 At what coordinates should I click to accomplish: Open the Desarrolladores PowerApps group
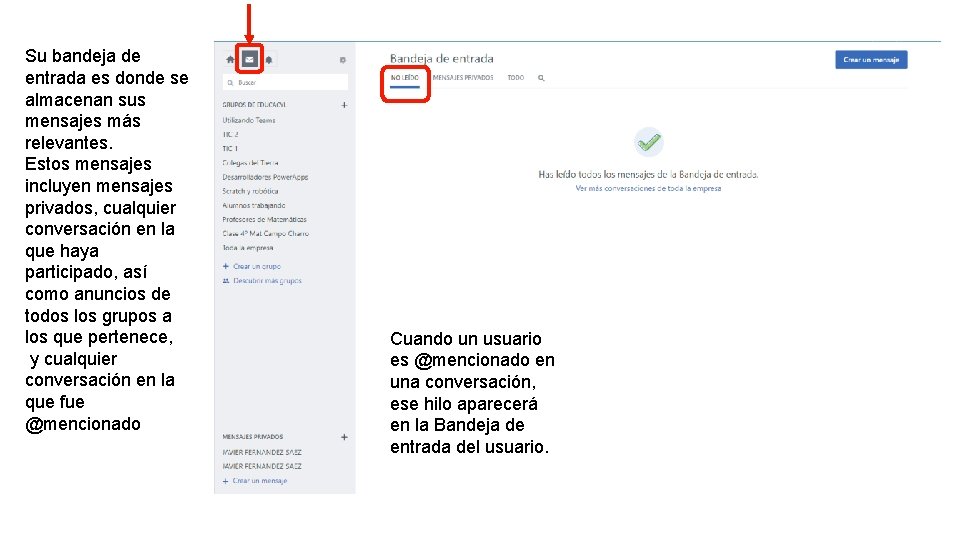[x=265, y=177]
